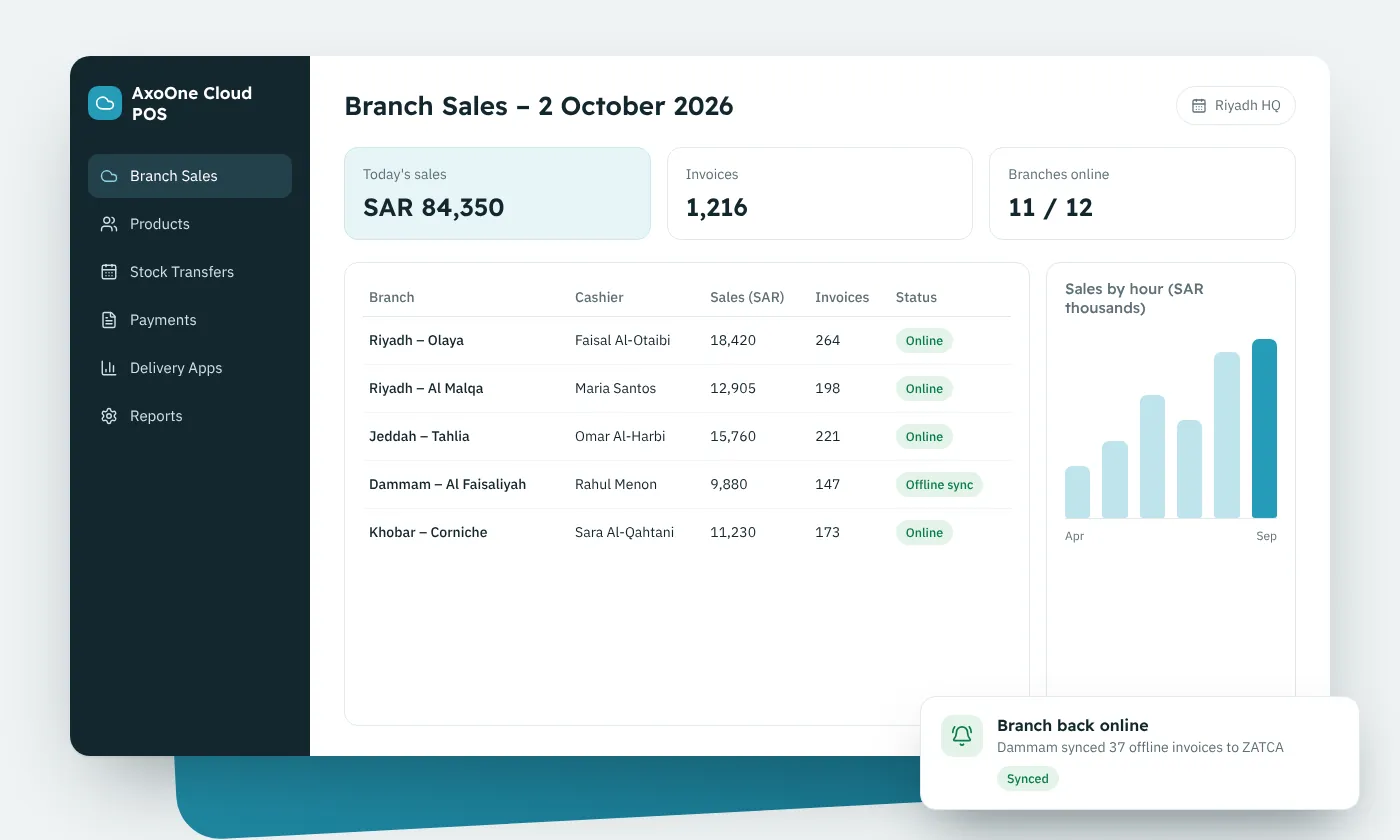This screenshot has width=1400, height=840.
Task: Open the Branch Sales menu item
Action: 190,176
